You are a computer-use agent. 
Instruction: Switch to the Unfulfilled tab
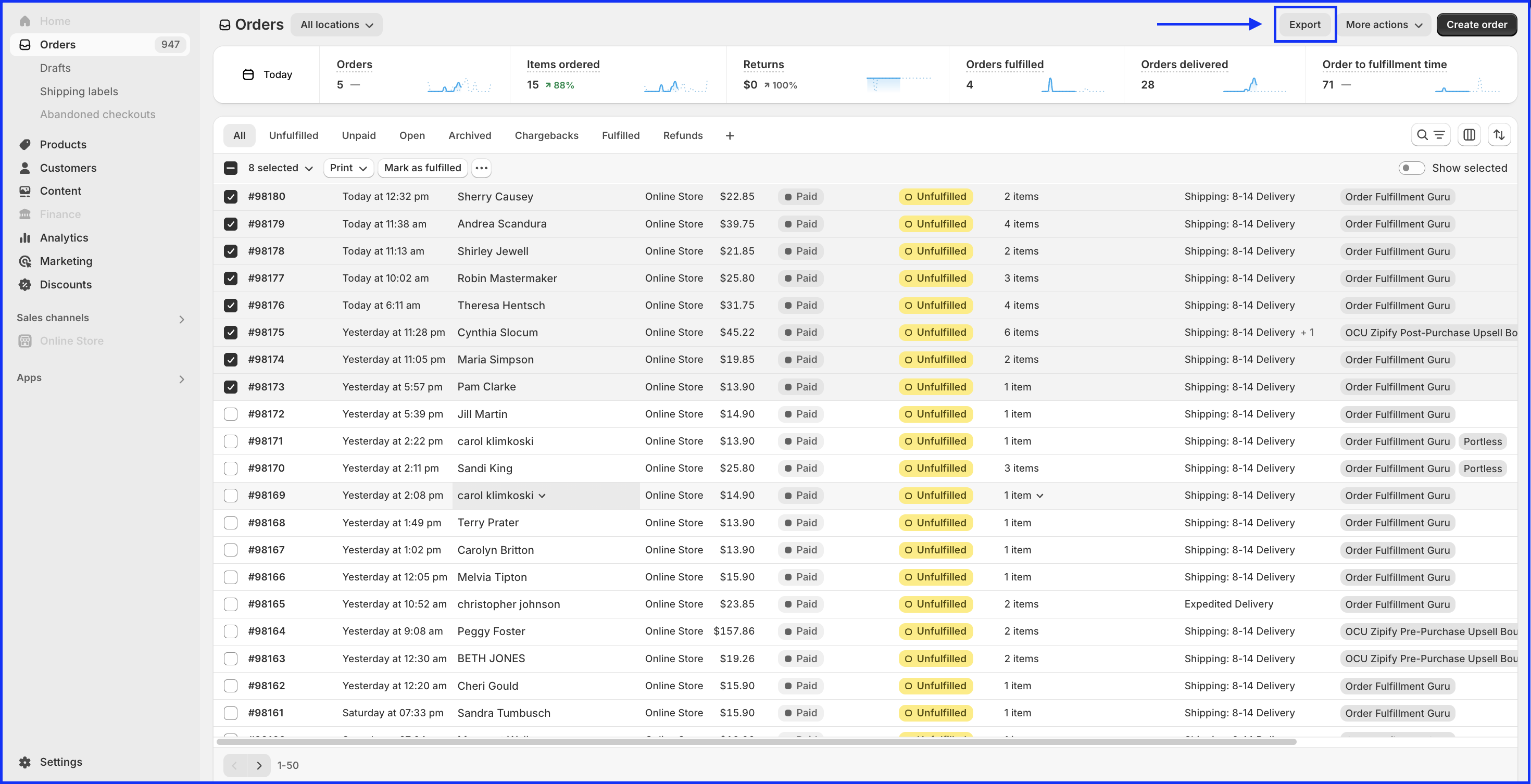coord(294,135)
